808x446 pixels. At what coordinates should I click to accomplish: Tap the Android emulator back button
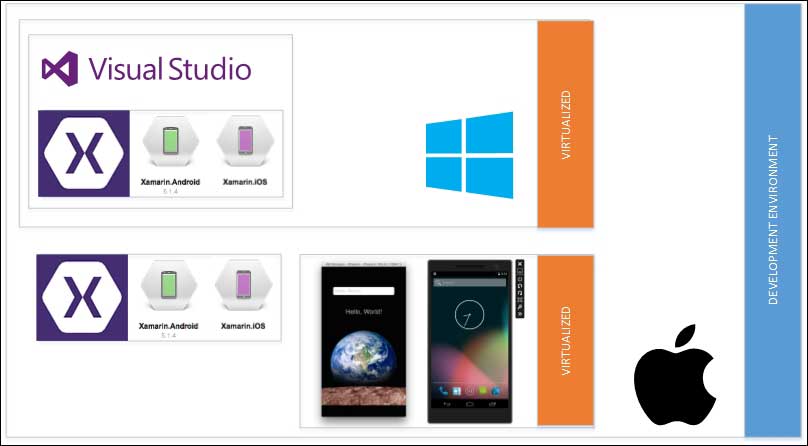click(447, 404)
